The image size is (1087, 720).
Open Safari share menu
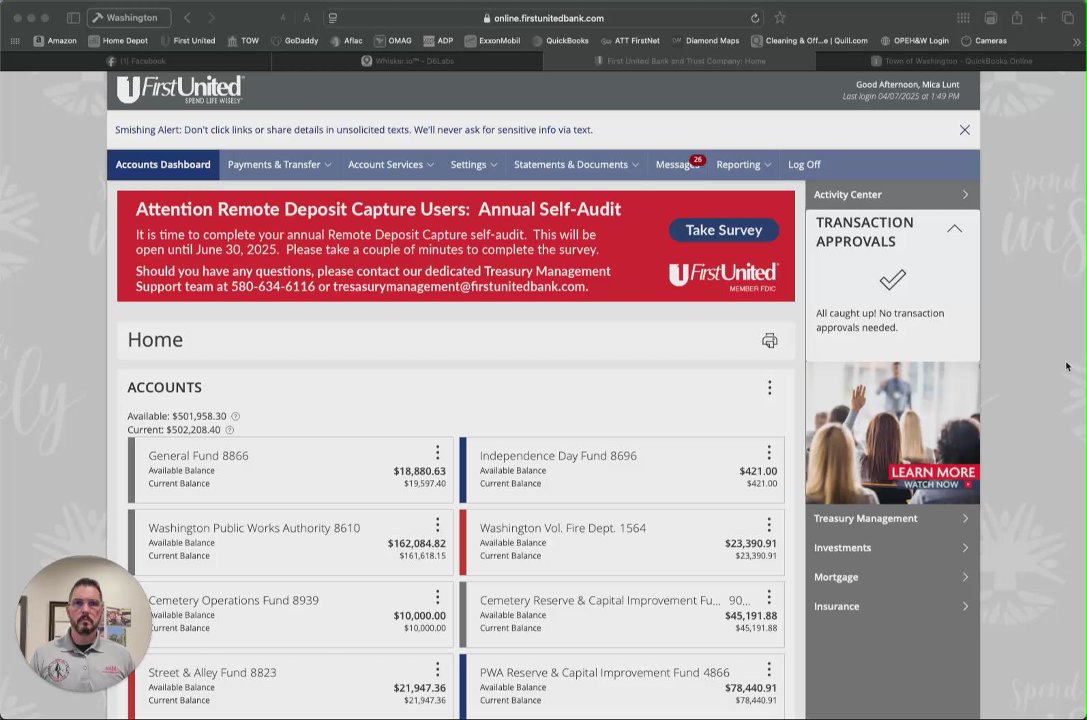(1017, 18)
